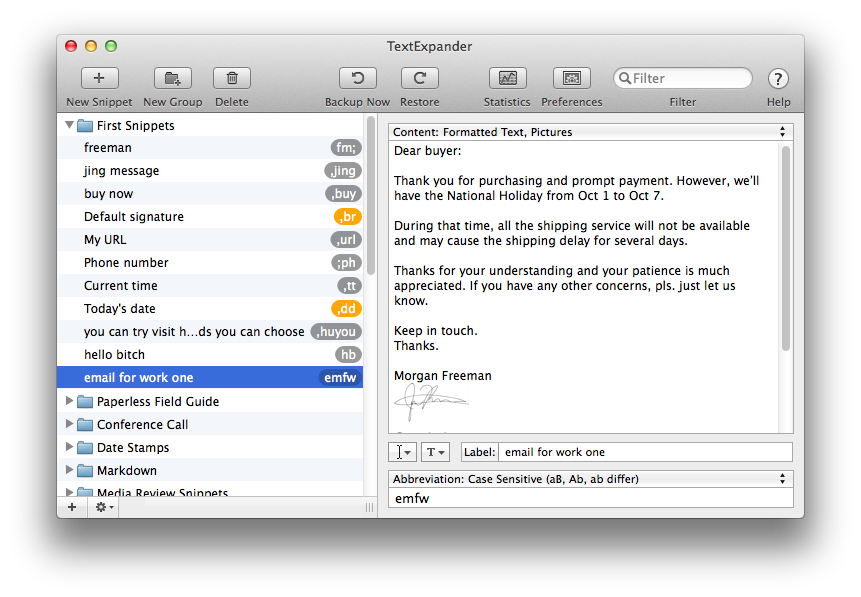Expand the Conference Call group
The image size is (861, 597).
(x=69, y=423)
